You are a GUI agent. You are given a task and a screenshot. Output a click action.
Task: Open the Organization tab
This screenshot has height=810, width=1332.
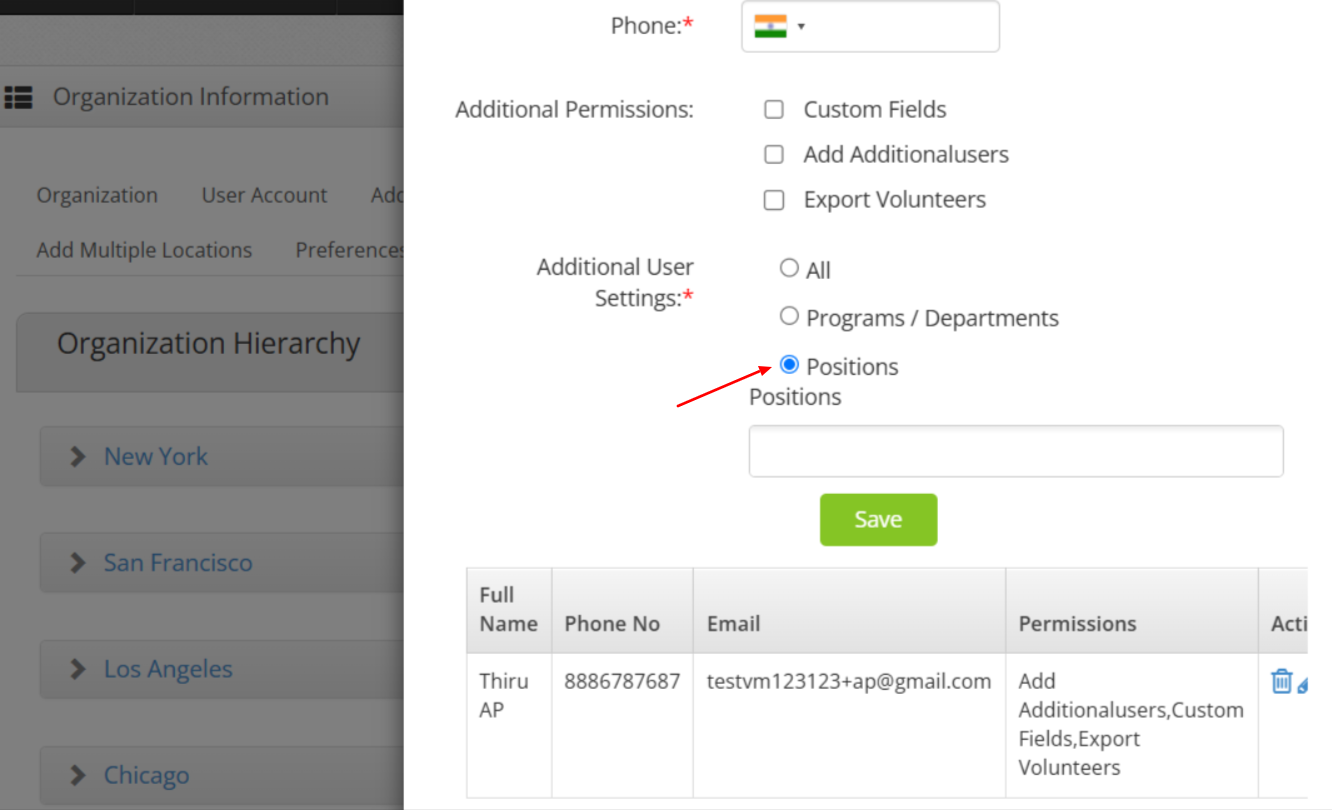click(97, 196)
